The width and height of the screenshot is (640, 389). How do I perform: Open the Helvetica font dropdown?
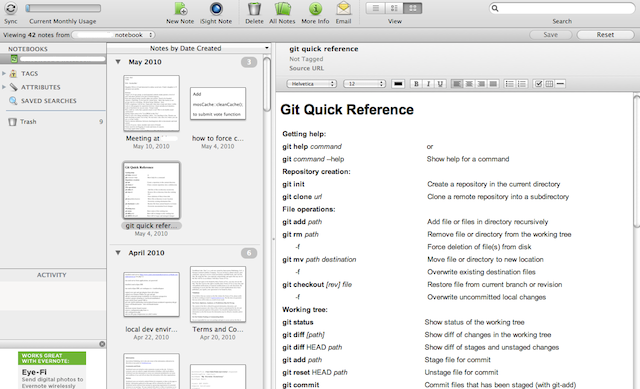pos(311,84)
